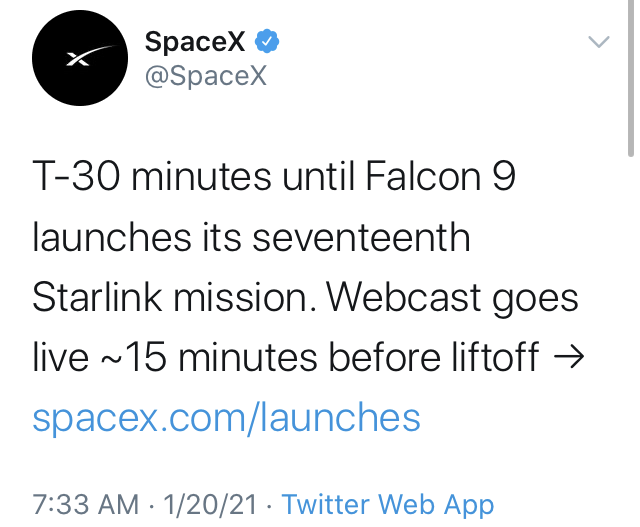Click the right arrow symbol after liftoff
Screen dimensions: 640x527
[x=569, y=358]
